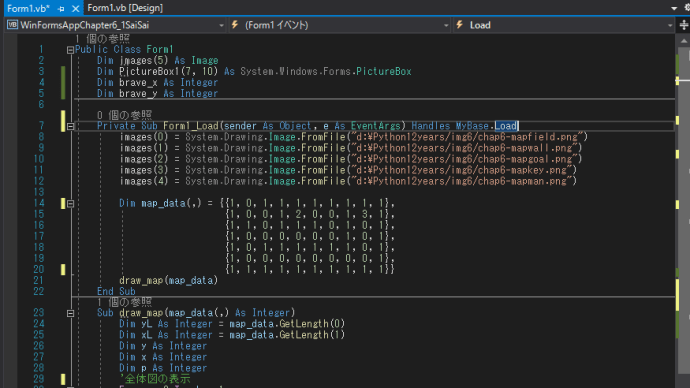Screen dimensions: 690x388
Task: Click 'draw_map(map_data)' call on line 21
Action: [x=169, y=280]
